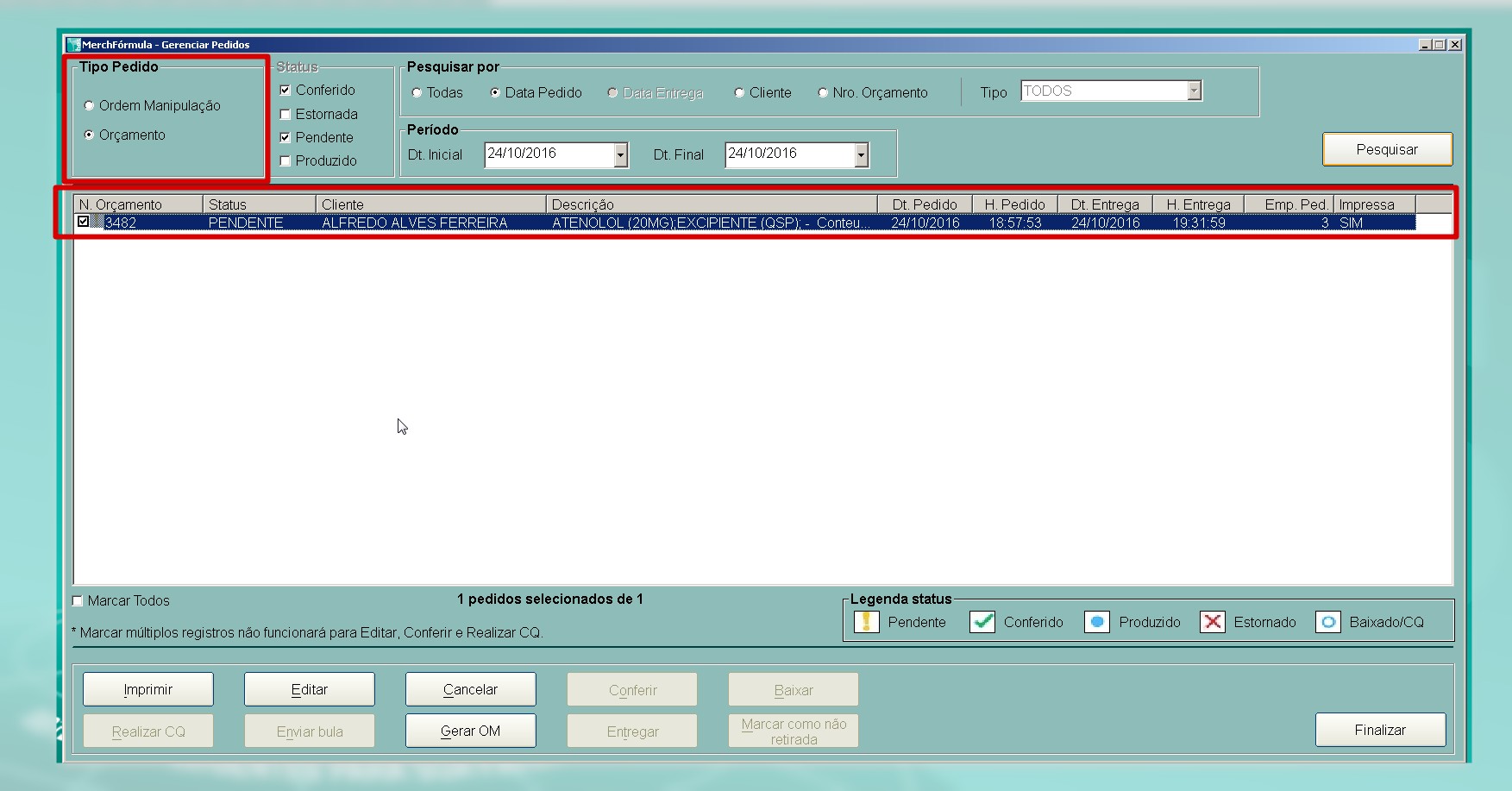Maximize the Gerenciar Pedidos window

[1440, 45]
